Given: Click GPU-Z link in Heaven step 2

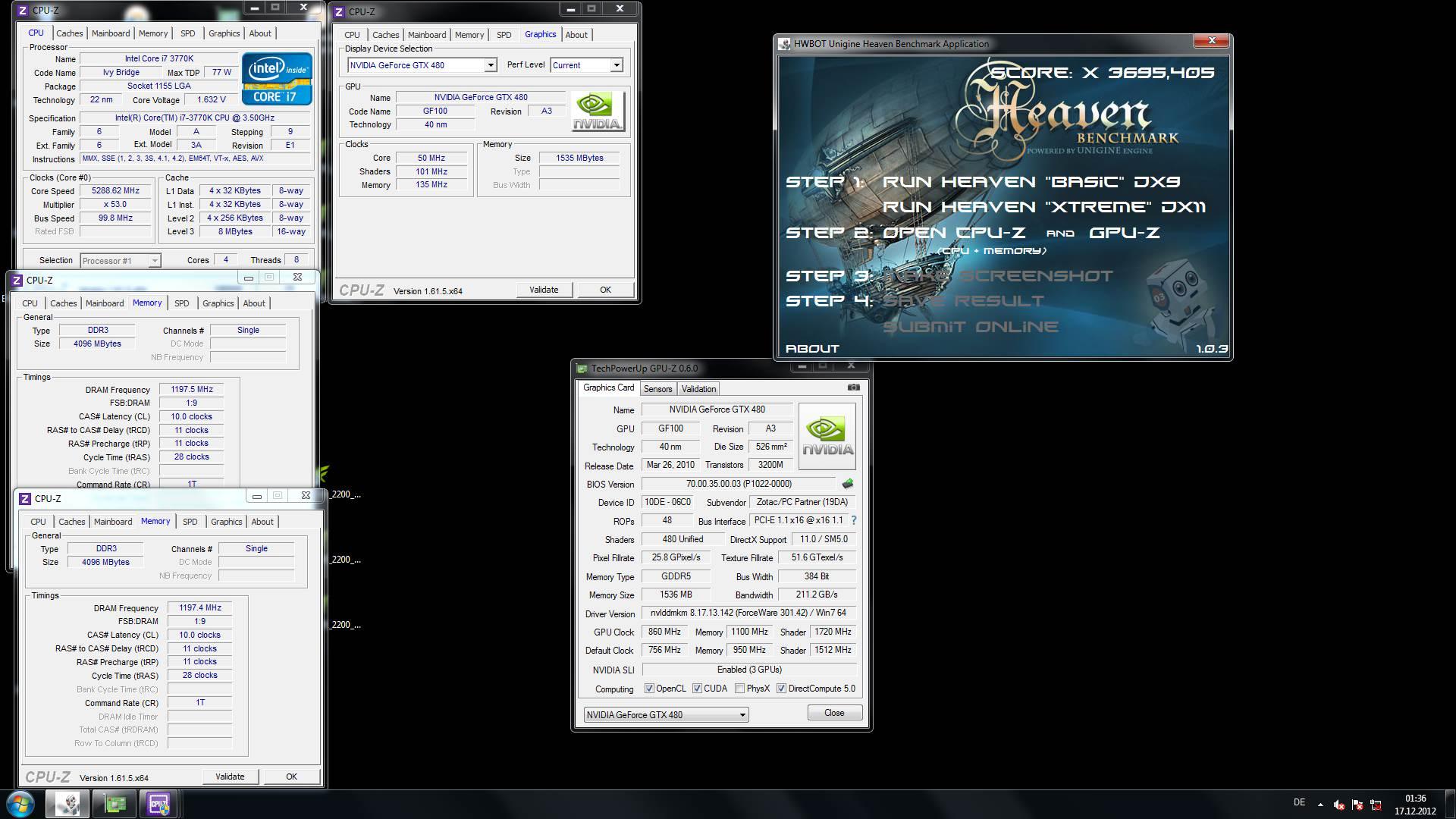Looking at the screenshot, I should [x=1125, y=233].
